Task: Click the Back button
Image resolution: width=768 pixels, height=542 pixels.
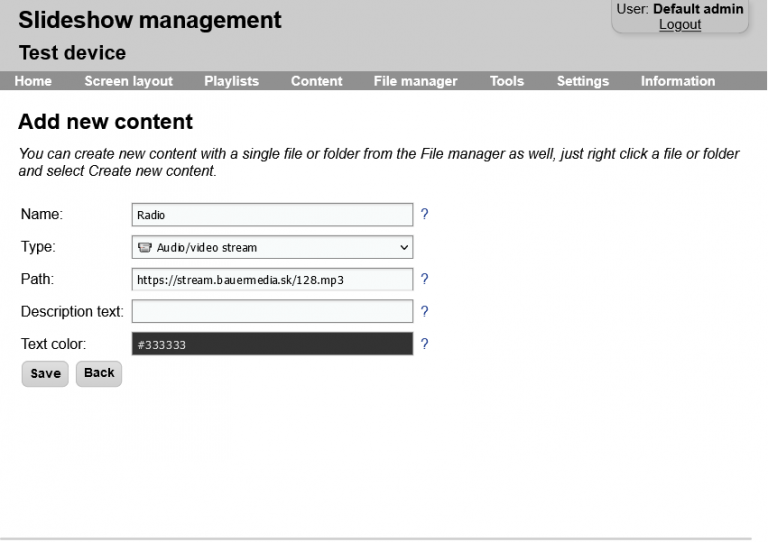Action: tap(99, 373)
